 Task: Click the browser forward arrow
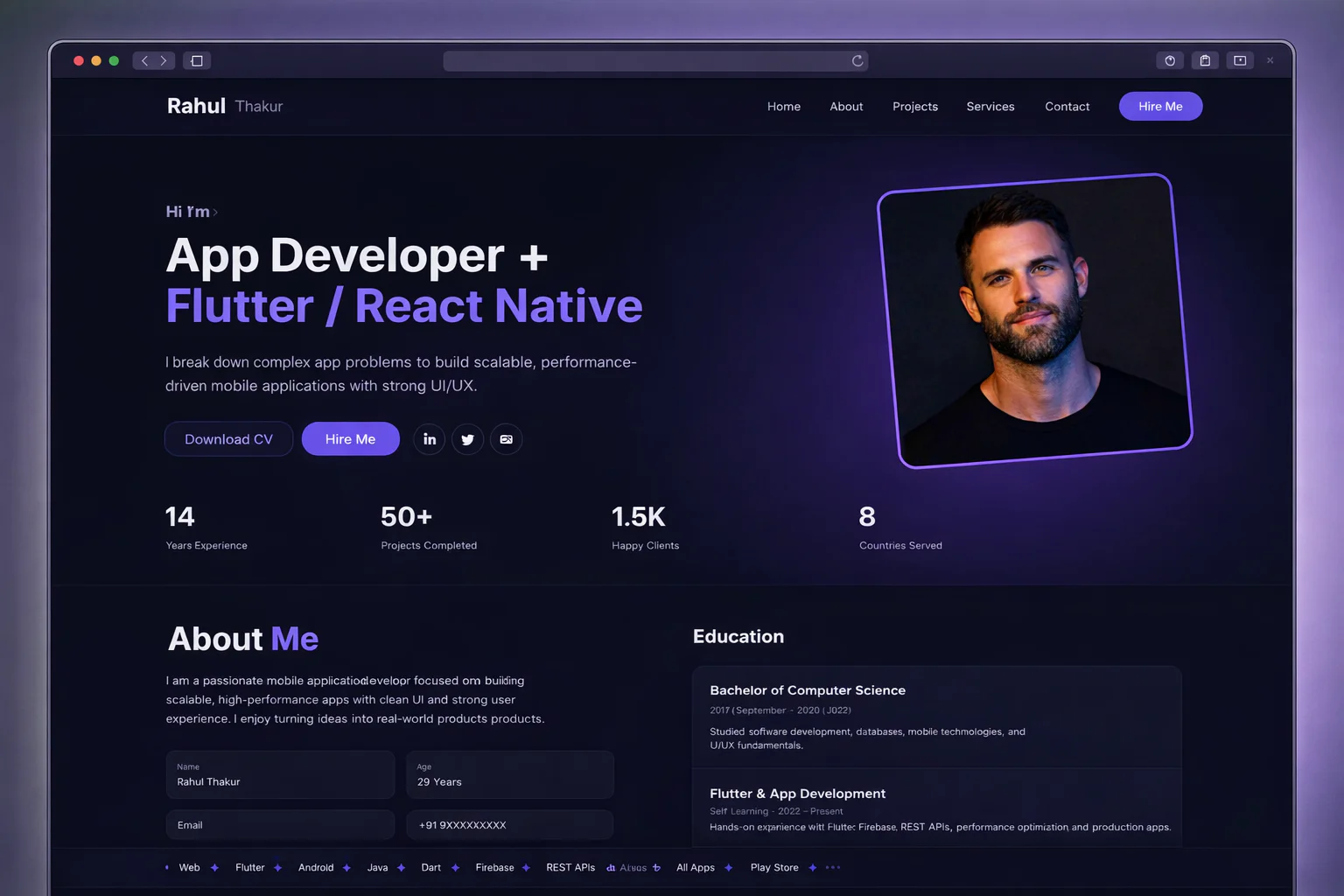pos(164,60)
